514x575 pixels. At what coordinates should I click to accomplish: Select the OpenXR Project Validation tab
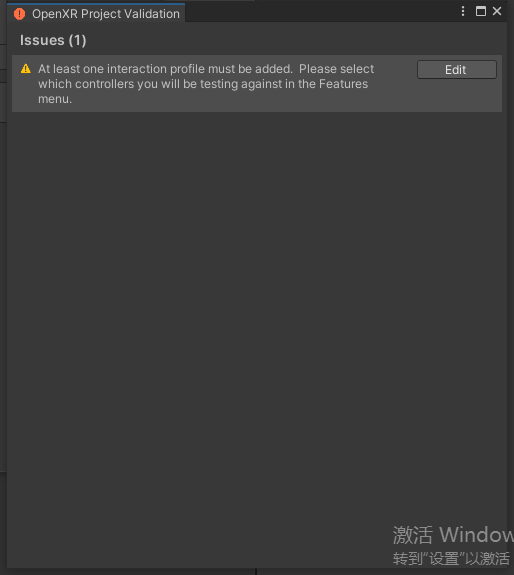pyautogui.click(x=96, y=13)
